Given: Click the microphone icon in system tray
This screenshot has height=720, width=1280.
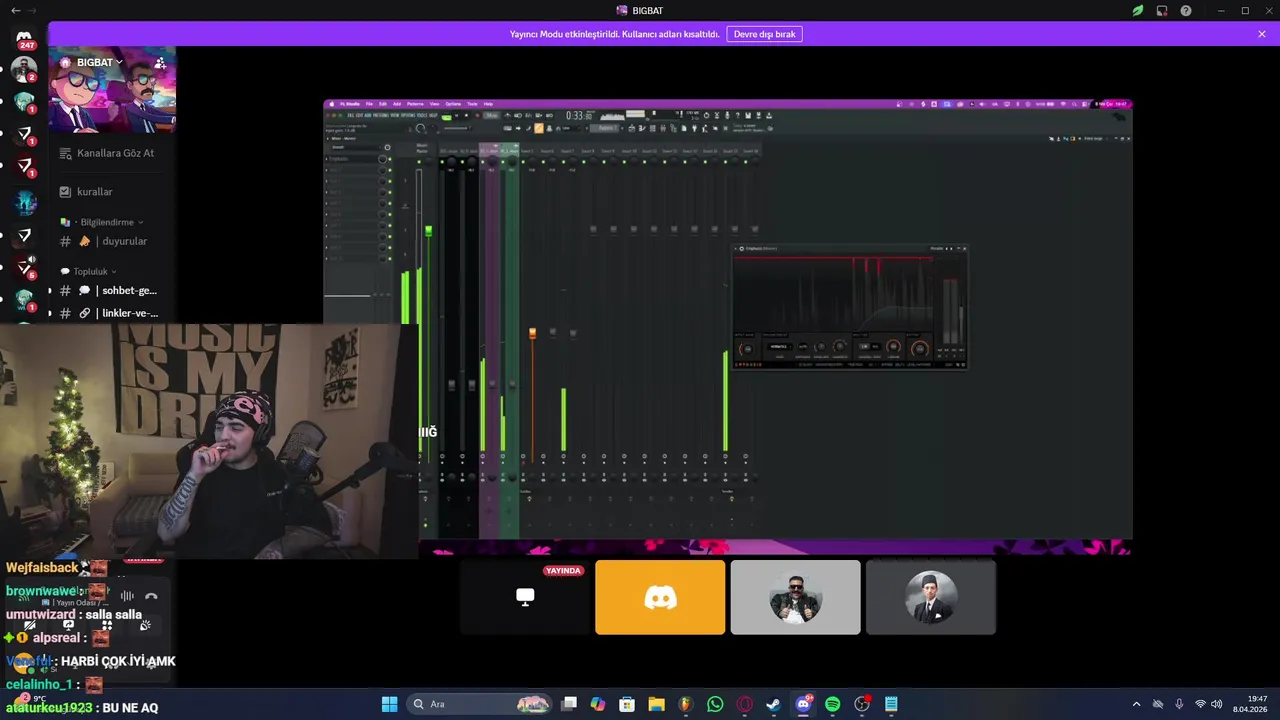Looking at the screenshot, I should coord(1179,704).
